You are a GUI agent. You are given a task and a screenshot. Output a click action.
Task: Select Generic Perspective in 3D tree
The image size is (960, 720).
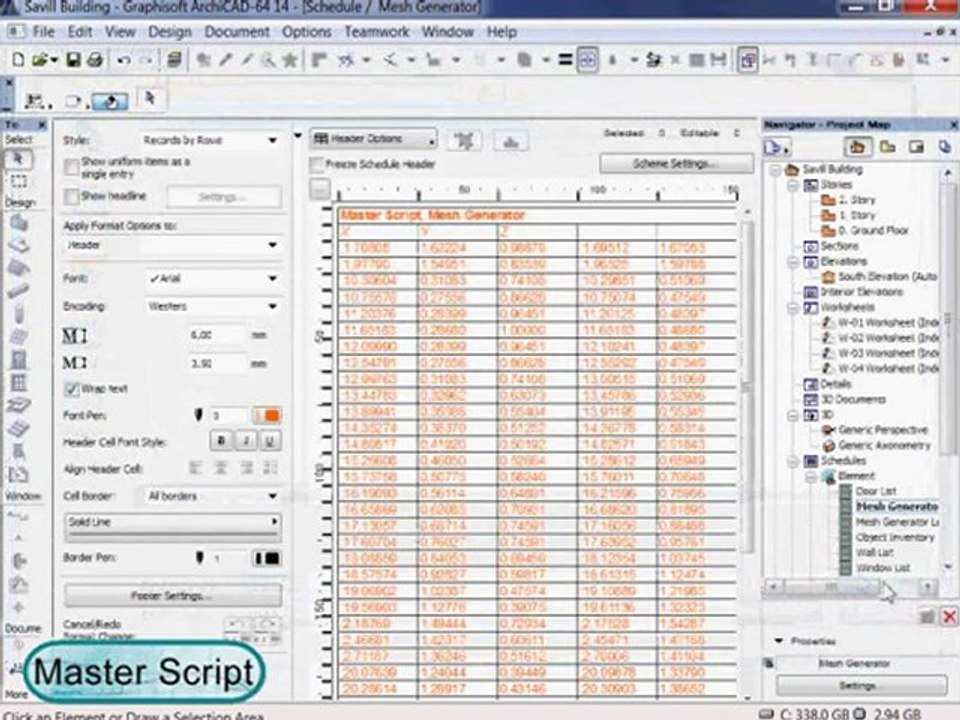coord(883,430)
